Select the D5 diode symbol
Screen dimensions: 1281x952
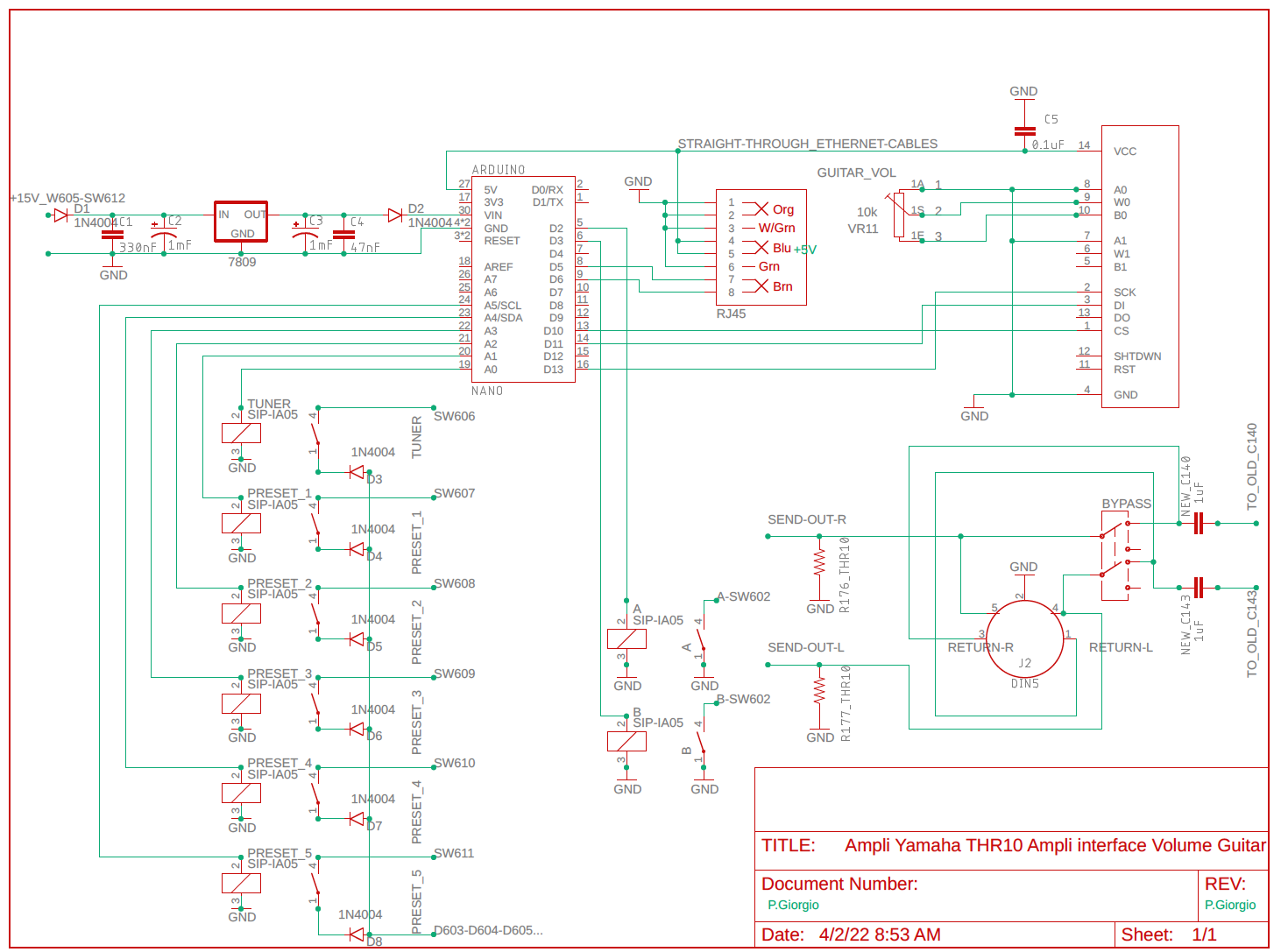[x=357, y=639]
